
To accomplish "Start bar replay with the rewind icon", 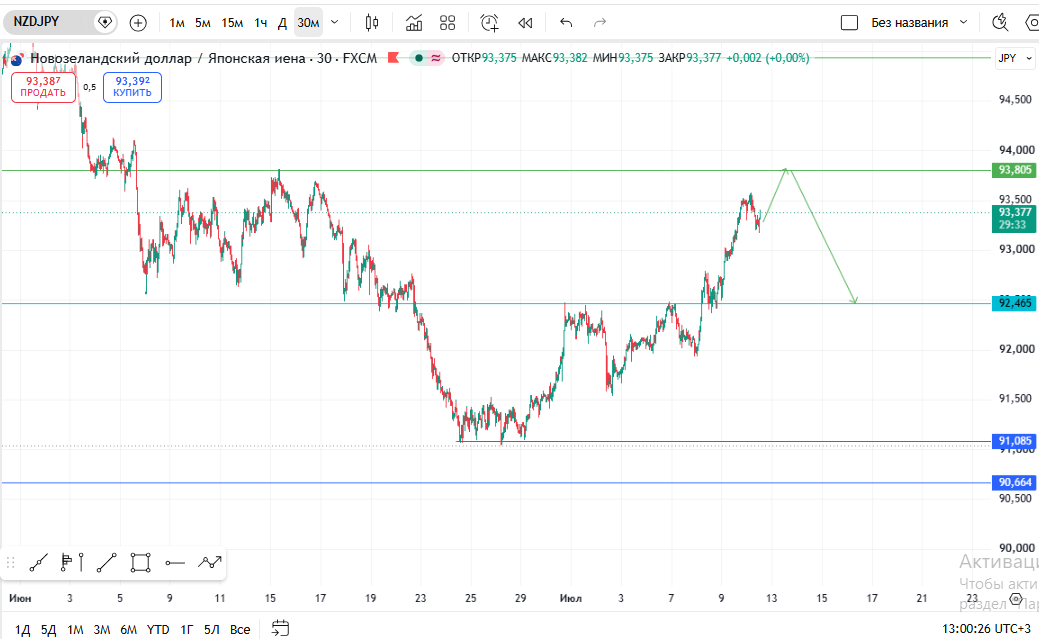I will (x=525, y=23).
